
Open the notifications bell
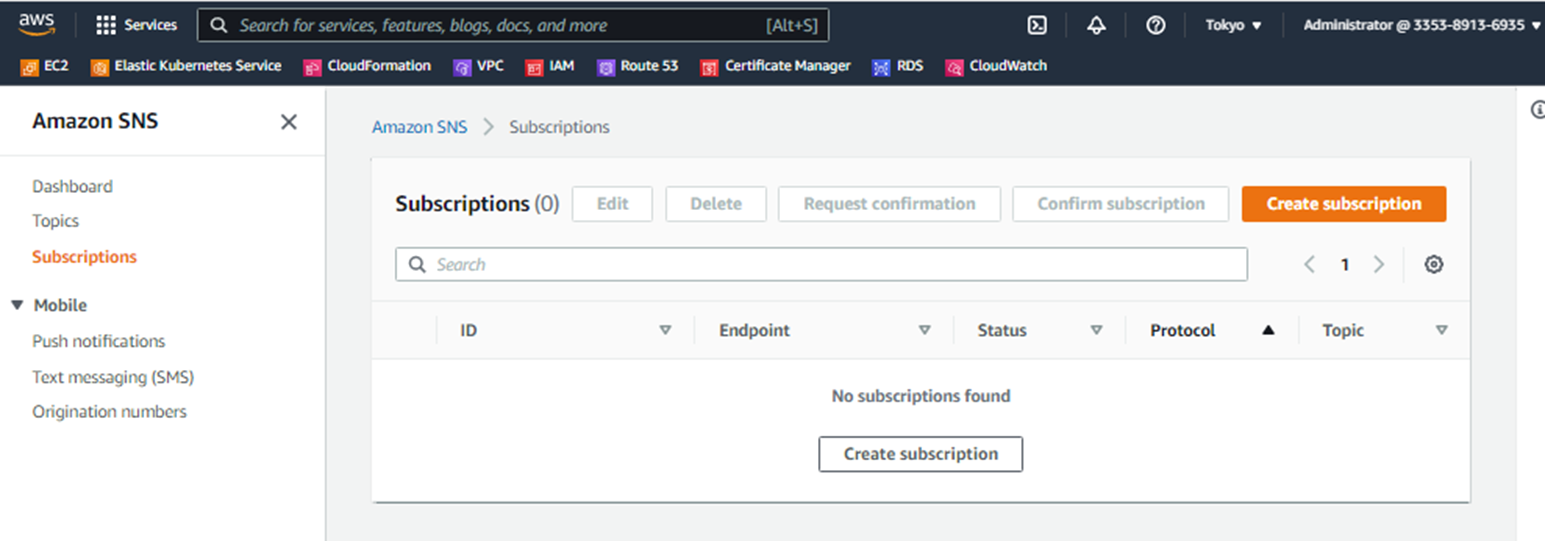tap(1096, 26)
